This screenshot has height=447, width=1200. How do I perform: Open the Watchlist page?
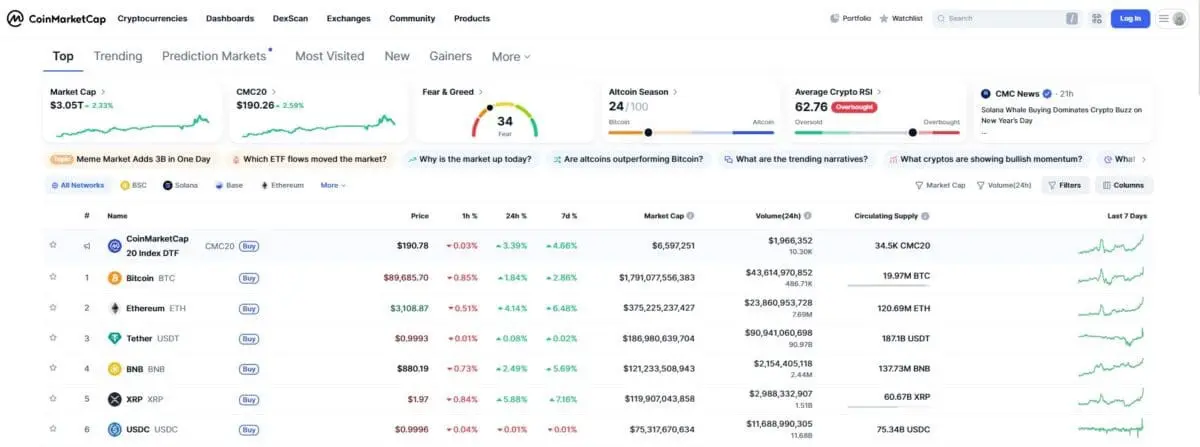(x=901, y=18)
